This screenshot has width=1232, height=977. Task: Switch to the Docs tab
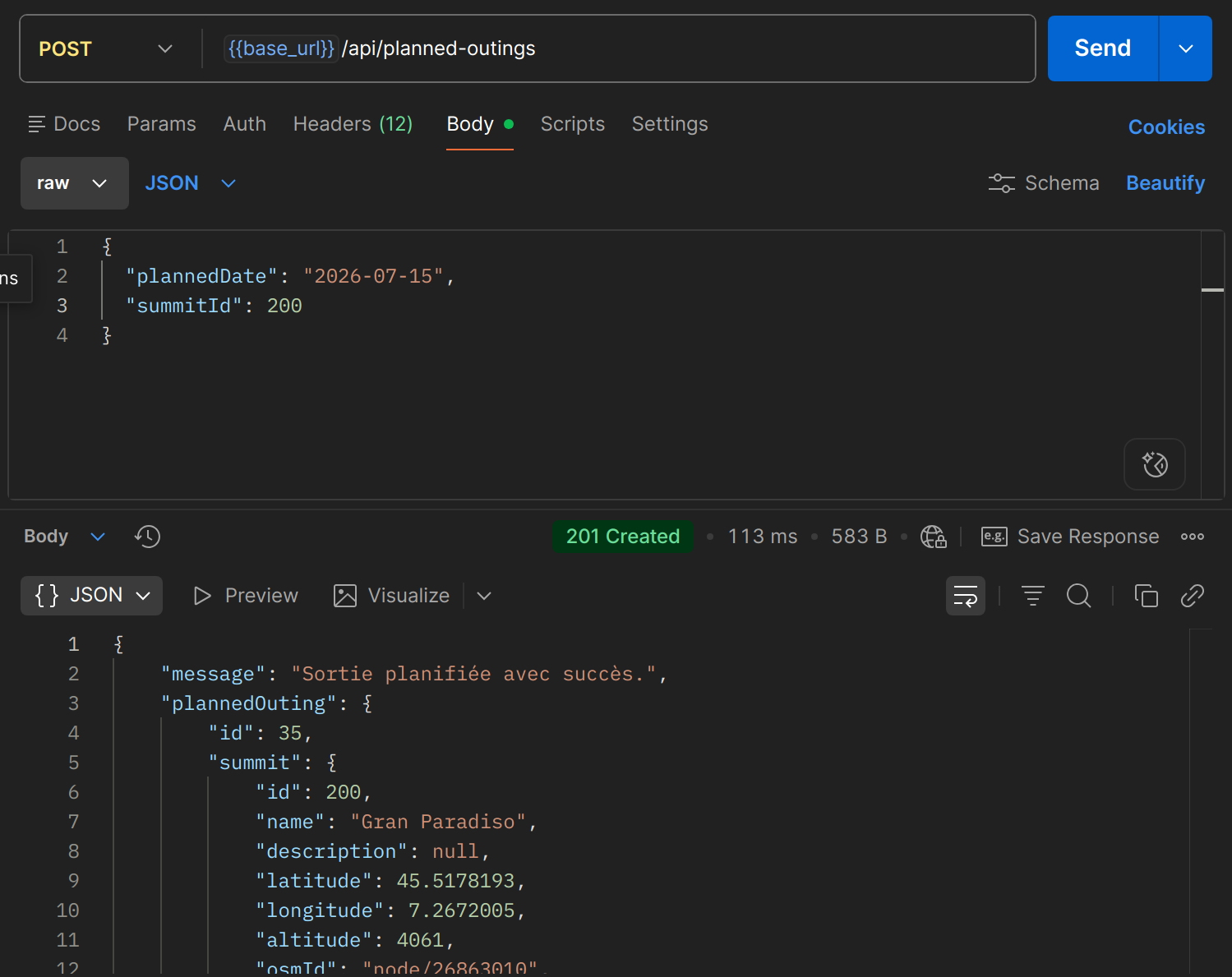point(64,124)
